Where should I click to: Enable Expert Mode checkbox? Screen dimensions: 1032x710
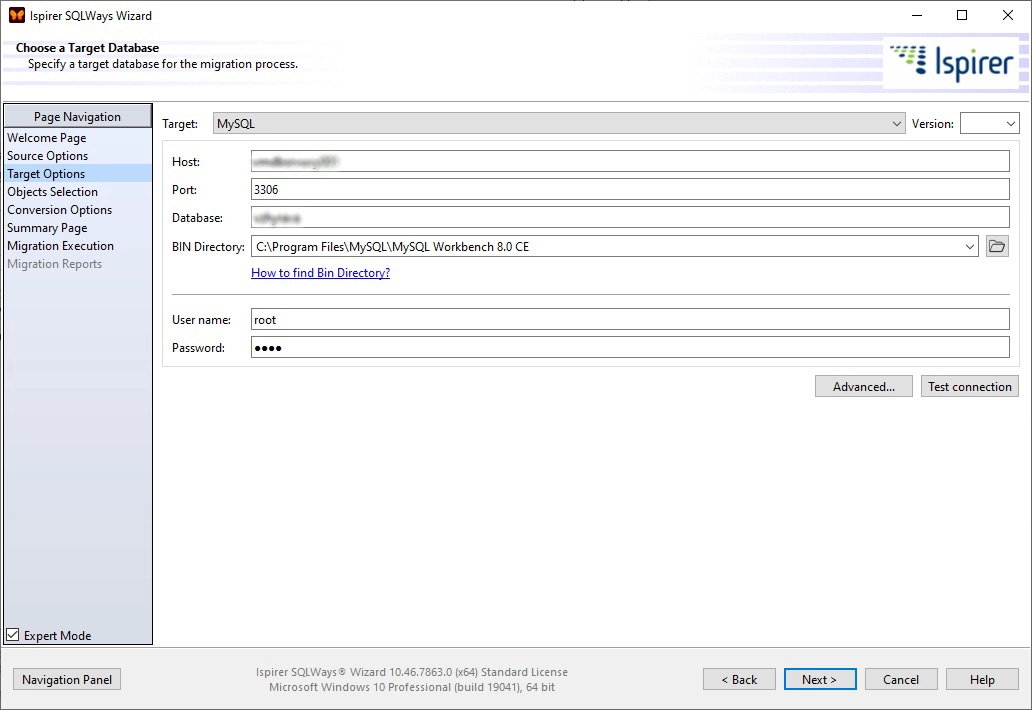[x=11, y=634]
